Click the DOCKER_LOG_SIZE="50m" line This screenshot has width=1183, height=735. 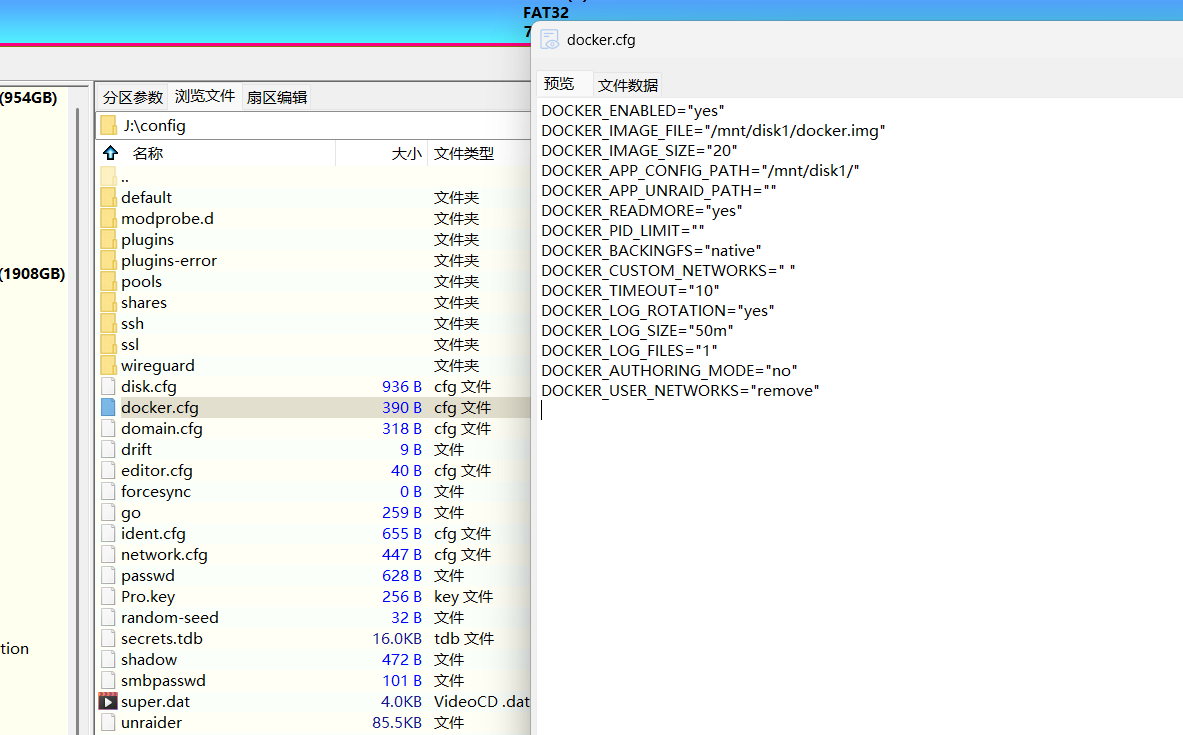click(637, 331)
